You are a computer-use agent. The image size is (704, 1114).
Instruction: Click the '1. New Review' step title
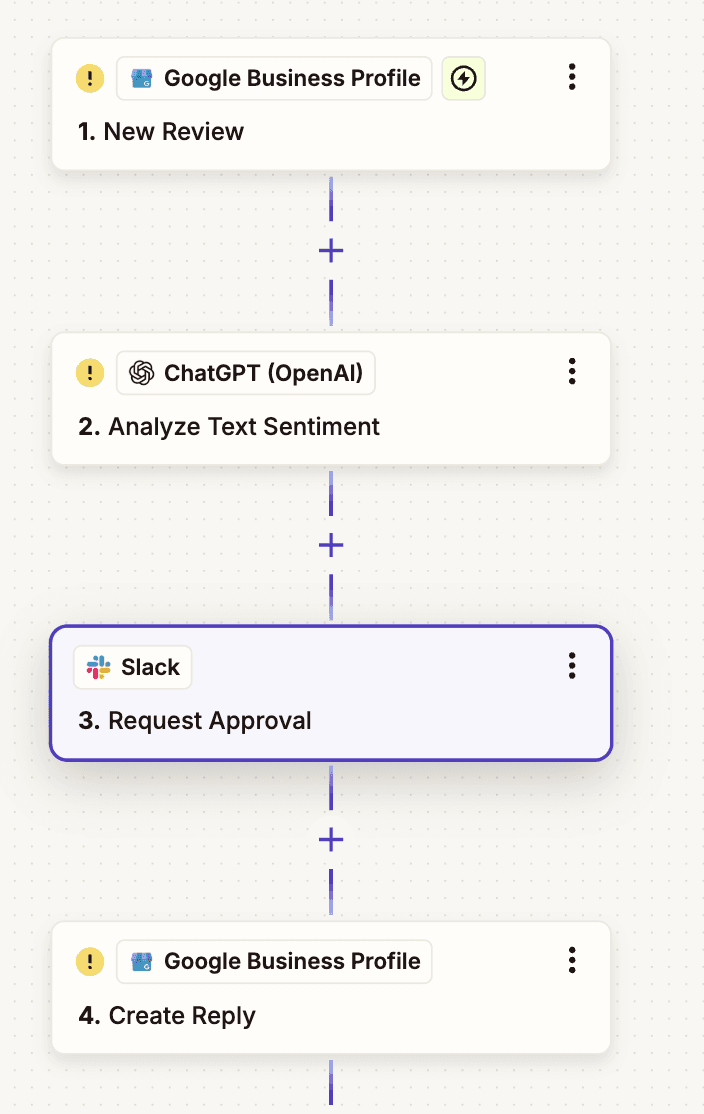161,131
